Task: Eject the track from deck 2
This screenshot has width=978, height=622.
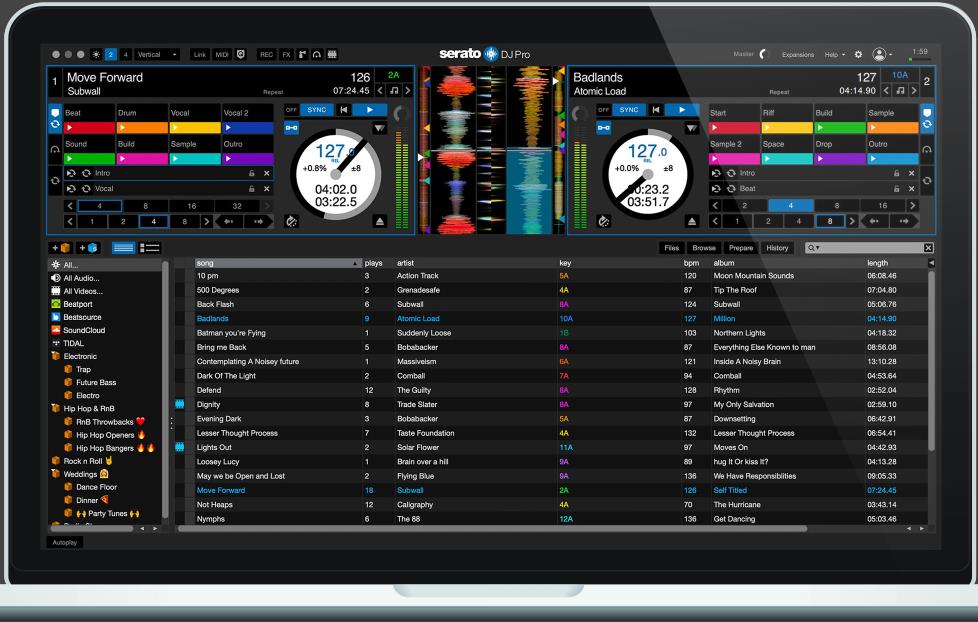Action: [692, 221]
